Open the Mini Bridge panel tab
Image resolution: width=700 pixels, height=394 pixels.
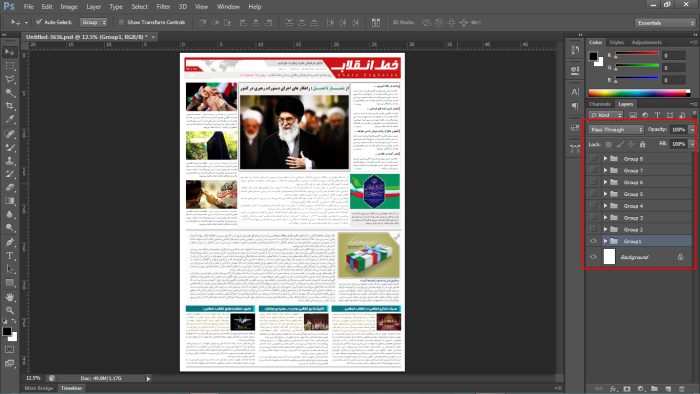pos(38,388)
